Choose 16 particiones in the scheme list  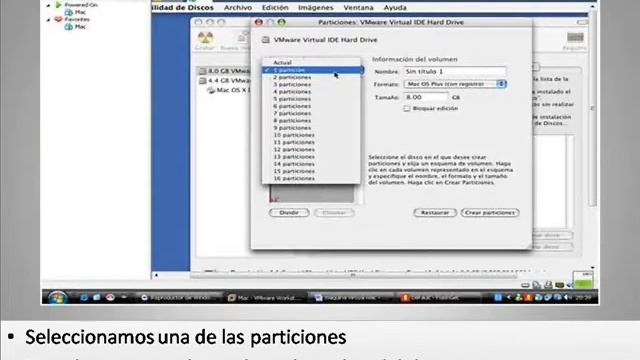pyautogui.click(x=311, y=178)
